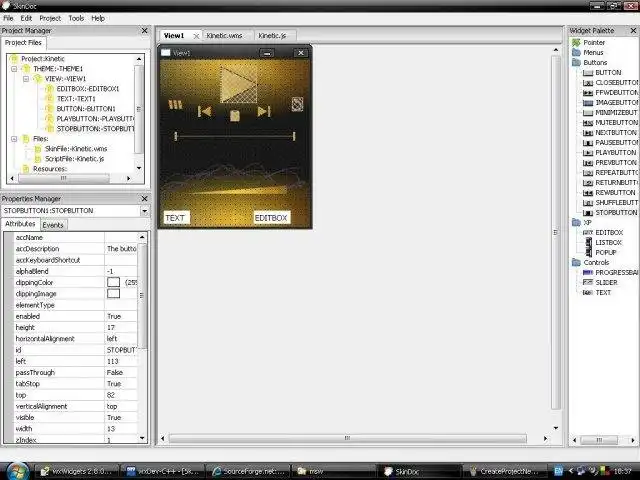Screen dimensions: 640x480
Task: Pick the REWBUTTON widget
Action: click(x=609, y=193)
